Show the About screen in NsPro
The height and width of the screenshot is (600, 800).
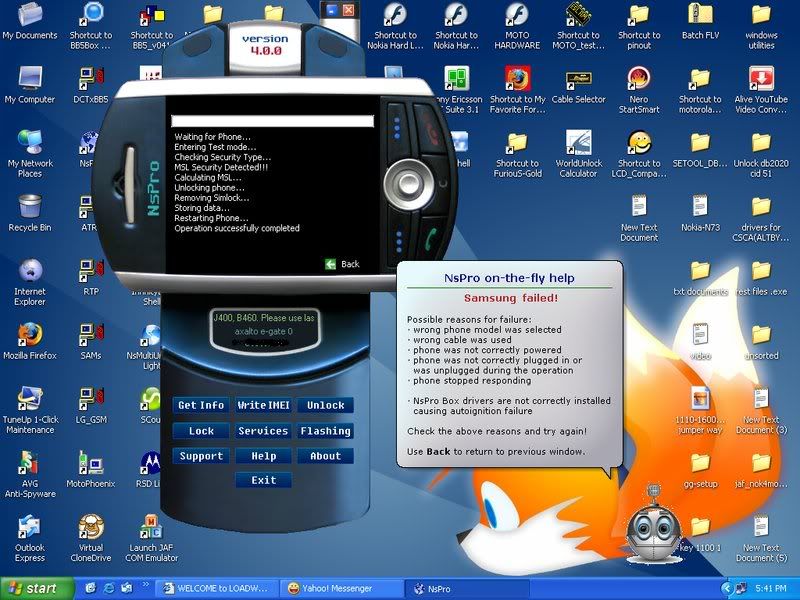pos(326,456)
